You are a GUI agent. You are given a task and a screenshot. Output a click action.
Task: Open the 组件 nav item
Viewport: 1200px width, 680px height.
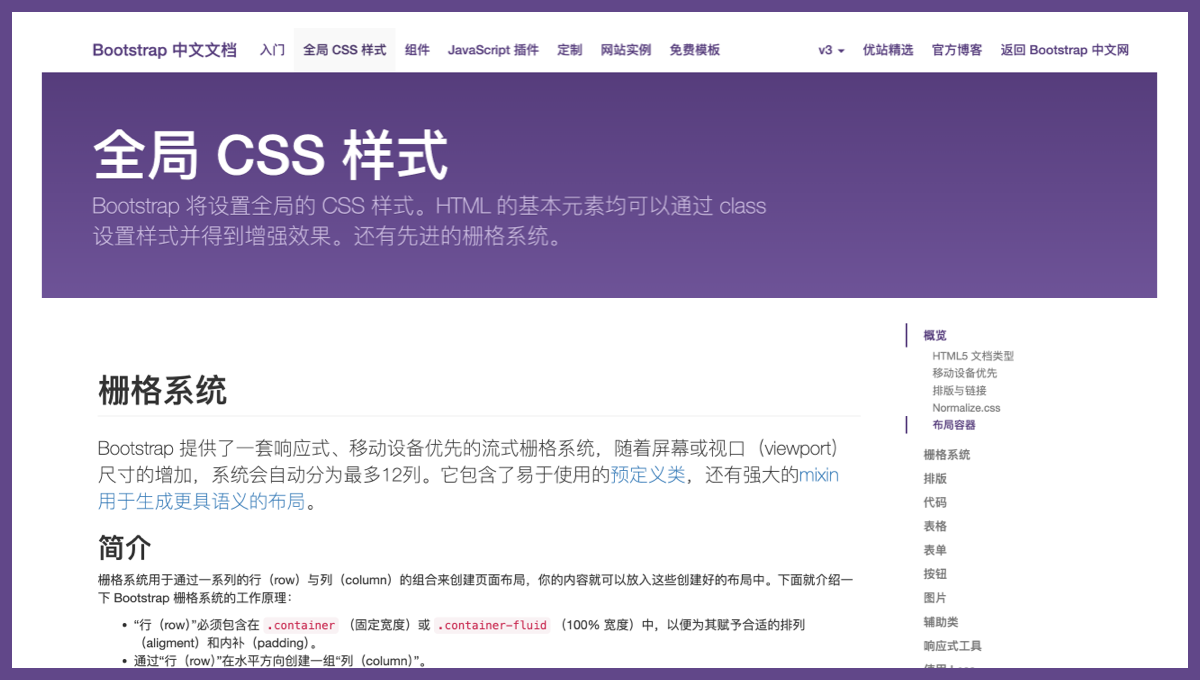pyautogui.click(x=417, y=50)
